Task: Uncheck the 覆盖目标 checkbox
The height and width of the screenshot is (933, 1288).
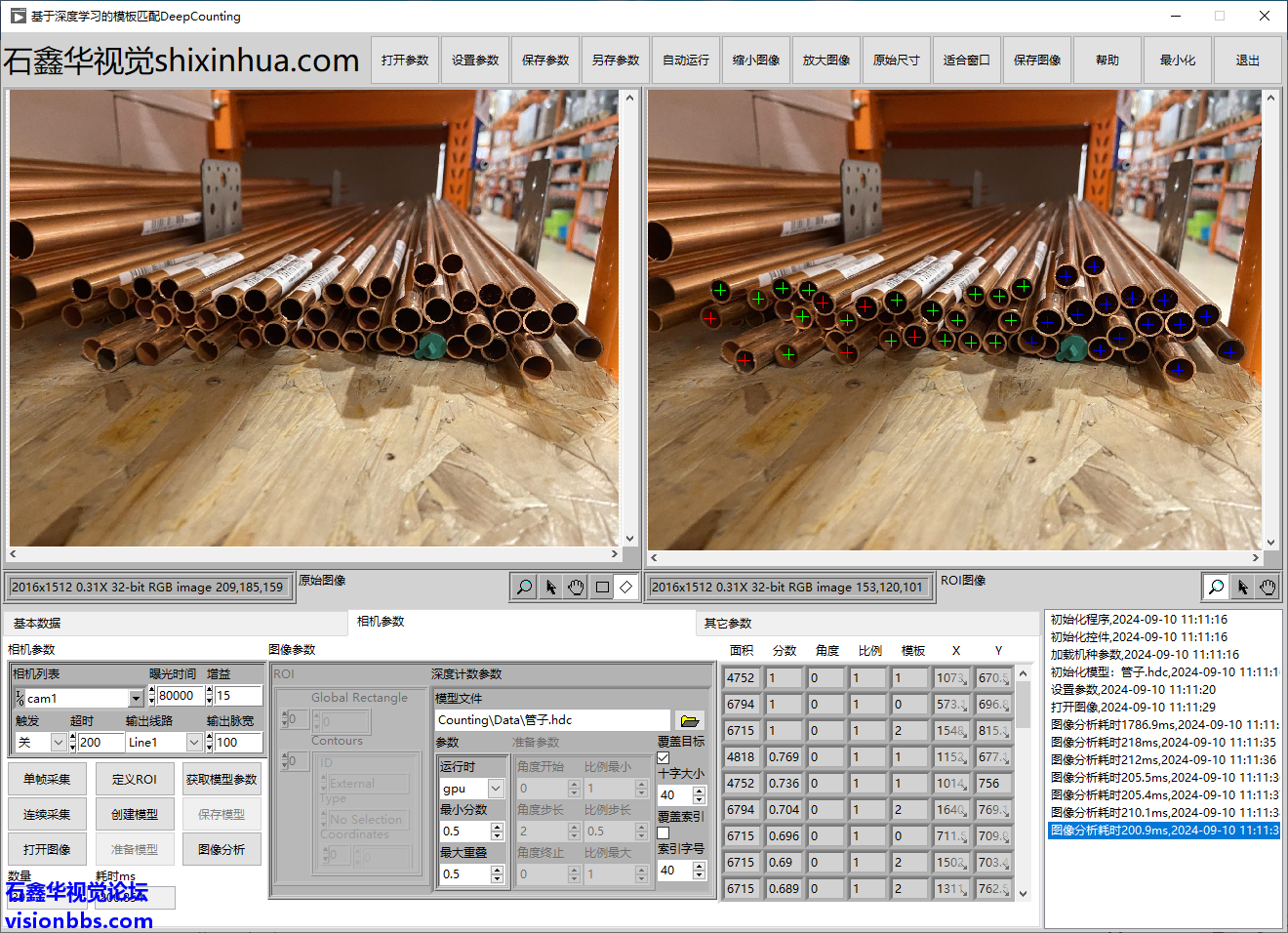Action: [664, 757]
